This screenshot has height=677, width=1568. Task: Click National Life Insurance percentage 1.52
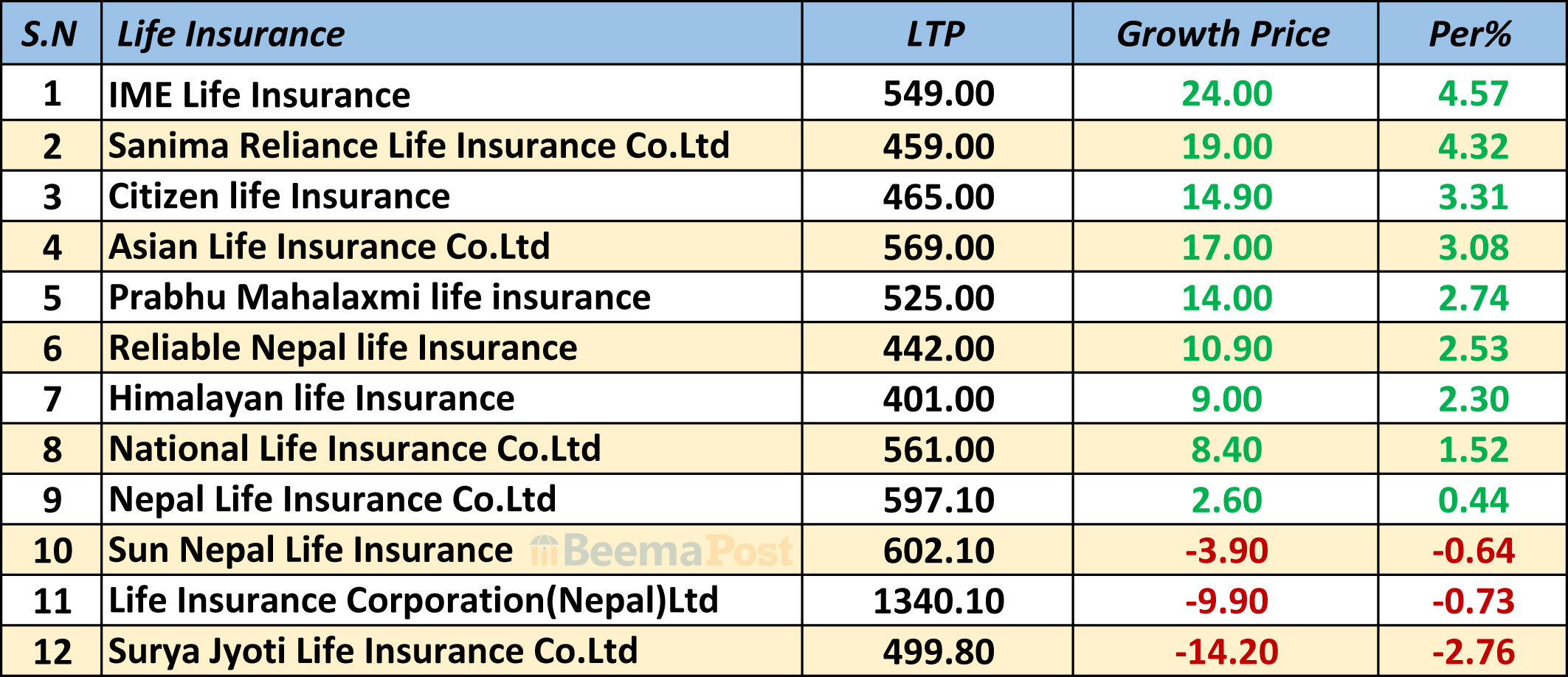point(1473,450)
